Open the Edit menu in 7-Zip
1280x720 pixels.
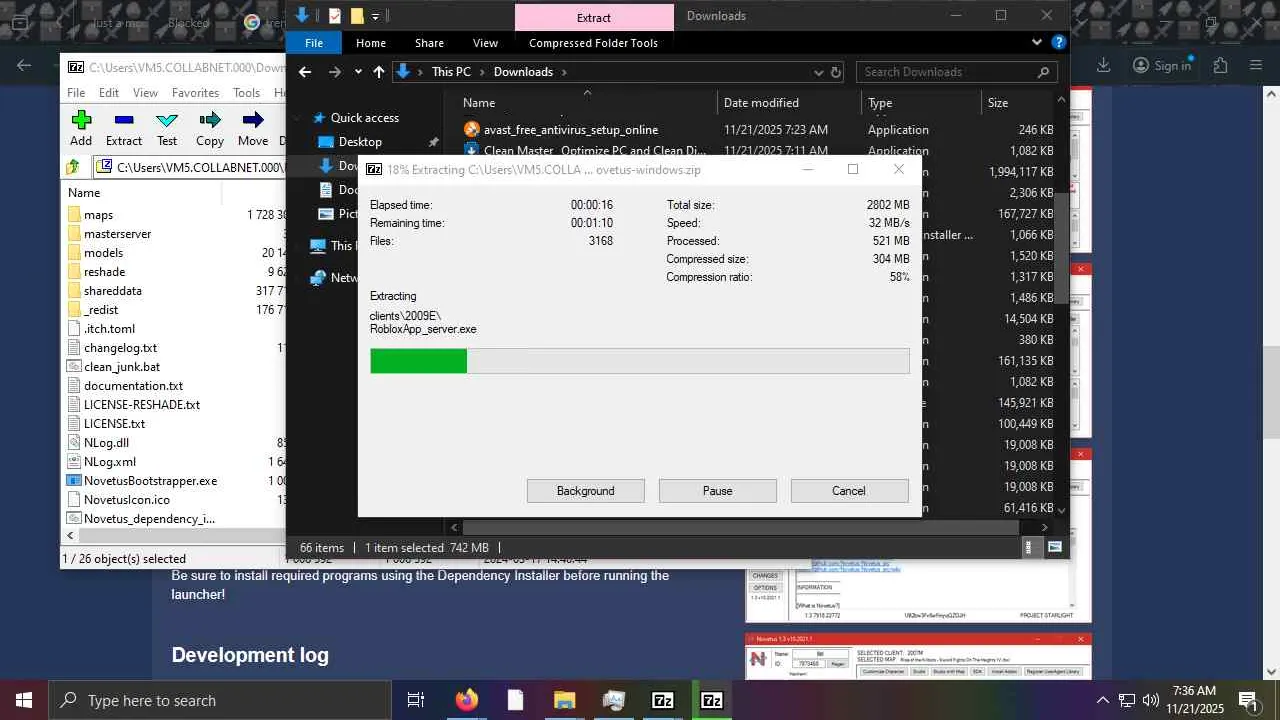pyautogui.click(x=109, y=92)
